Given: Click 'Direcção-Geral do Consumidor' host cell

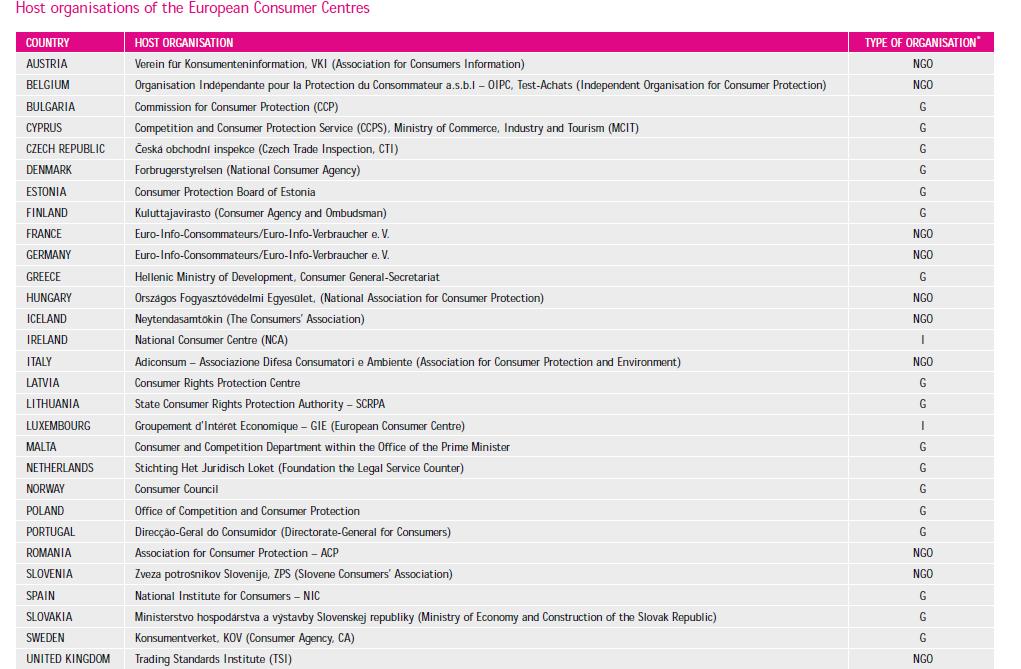Looking at the screenshot, I should click(486, 532).
